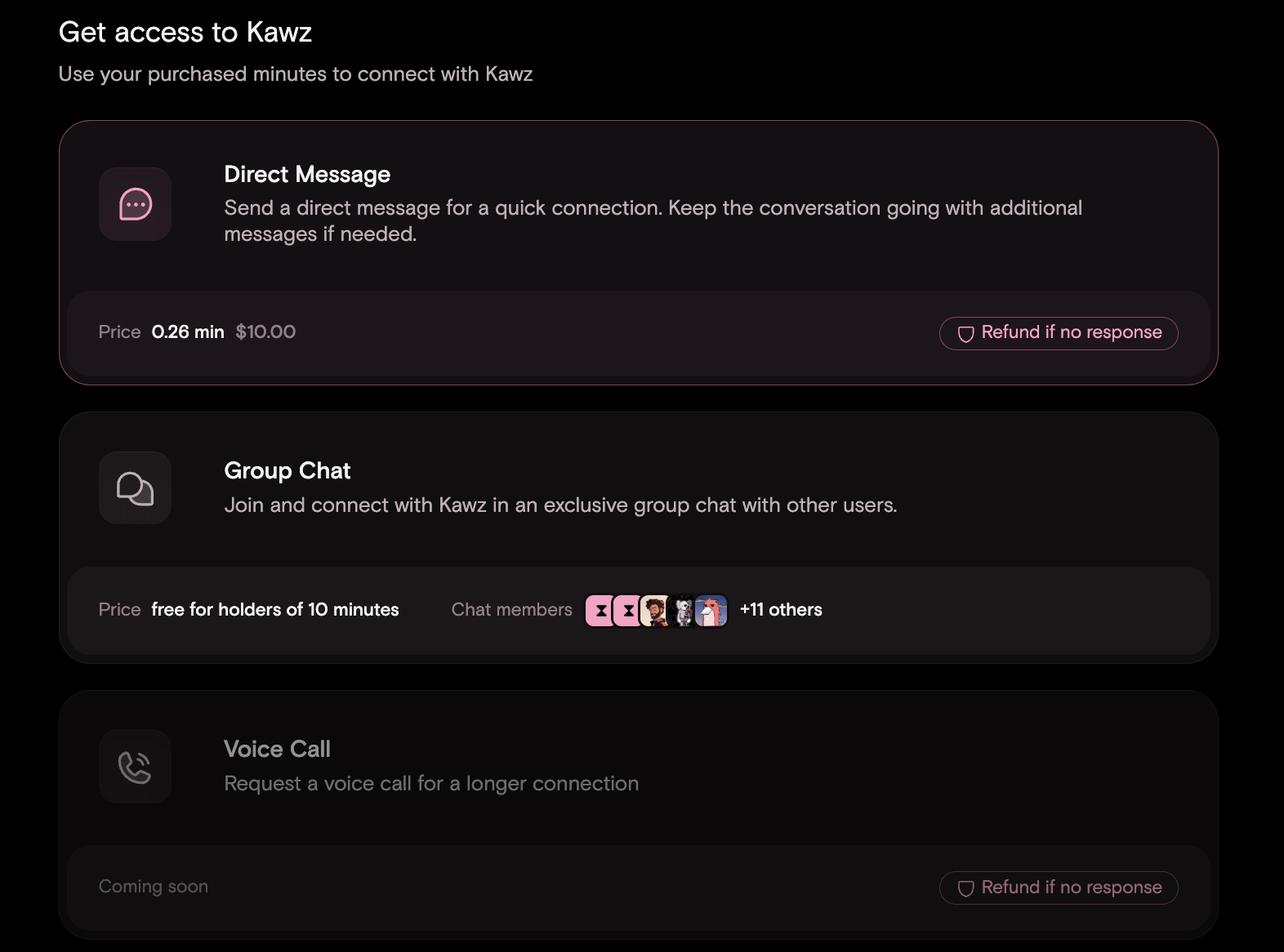Screen dimensions: 1284x952
Task: View the skeleton bear chat member avatar
Action: click(683, 611)
